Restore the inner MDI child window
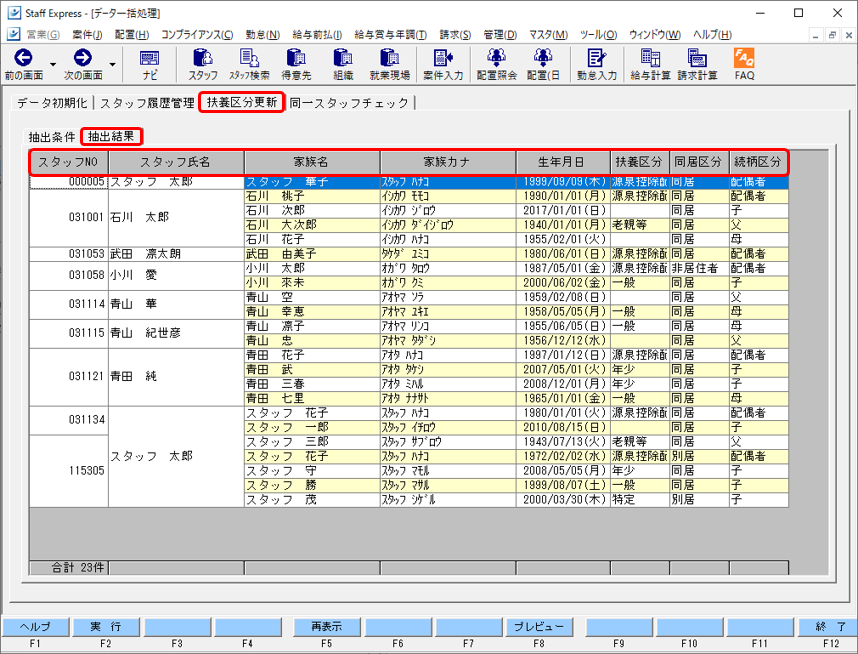 tap(832, 35)
